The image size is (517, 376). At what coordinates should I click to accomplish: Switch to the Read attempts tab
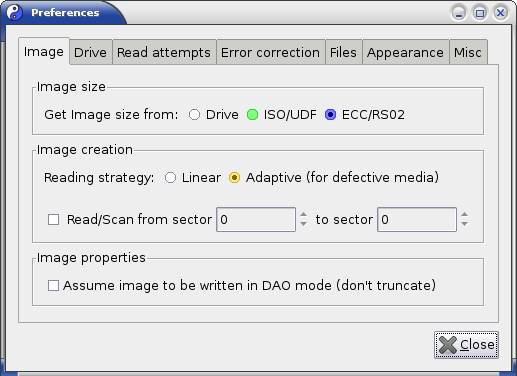[x=164, y=52]
